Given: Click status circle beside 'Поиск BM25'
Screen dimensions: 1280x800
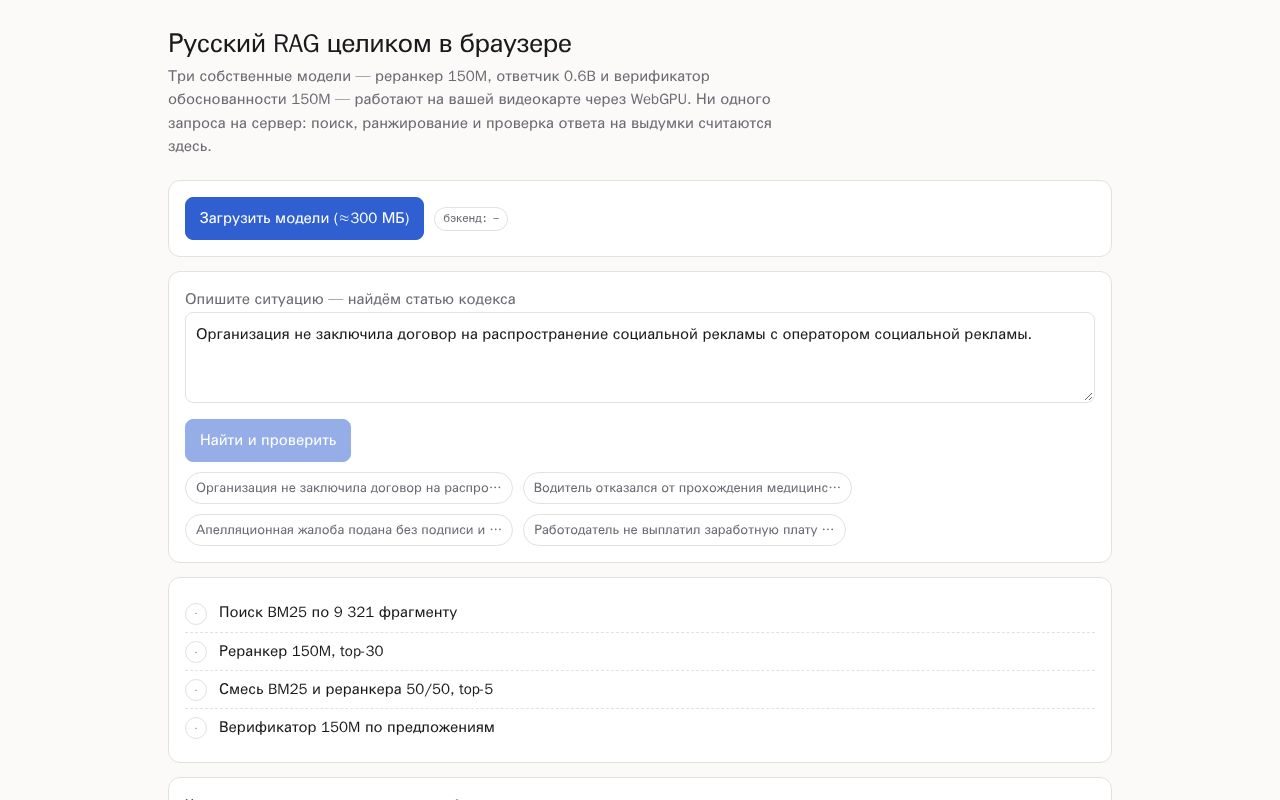Looking at the screenshot, I should point(196,613).
